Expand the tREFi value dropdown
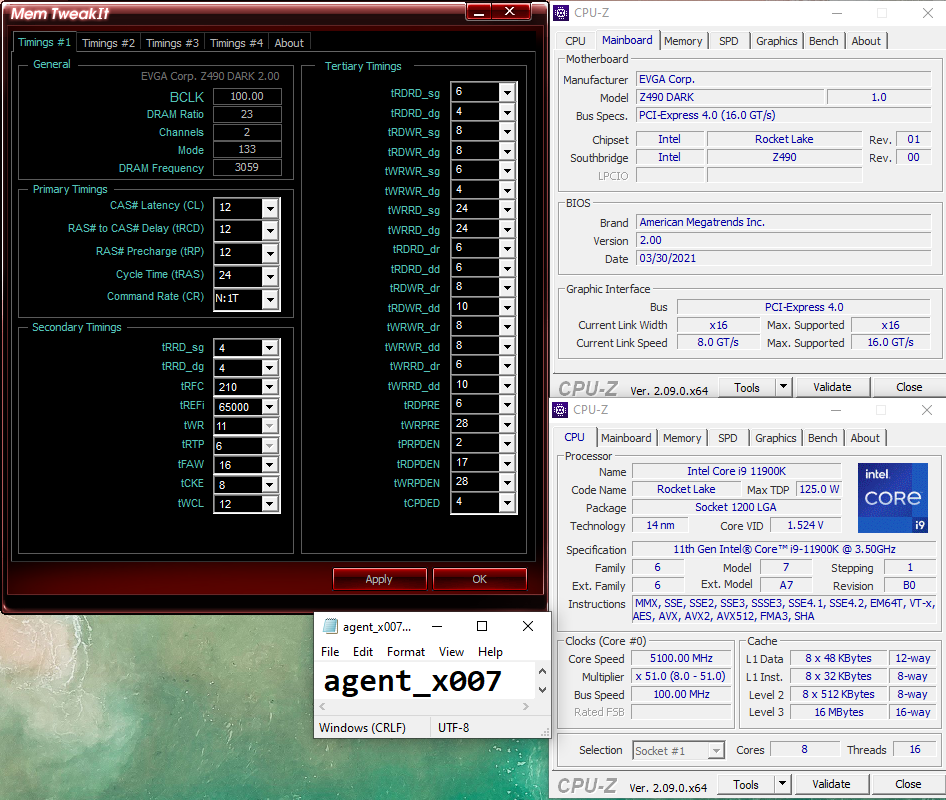The image size is (946, 800). coord(270,407)
